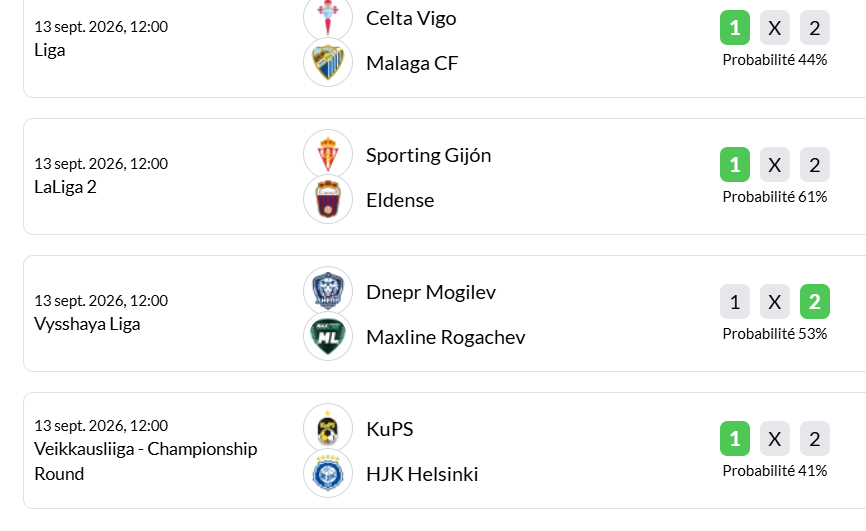Click the Celta Vigo team crest
Screen dimensions: 866x531
point(328,18)
